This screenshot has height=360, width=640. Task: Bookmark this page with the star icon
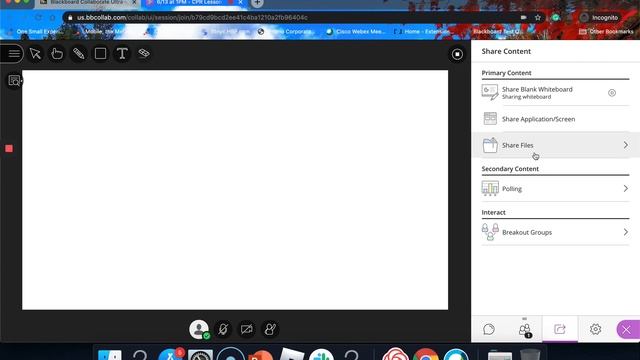click(538, 18)
